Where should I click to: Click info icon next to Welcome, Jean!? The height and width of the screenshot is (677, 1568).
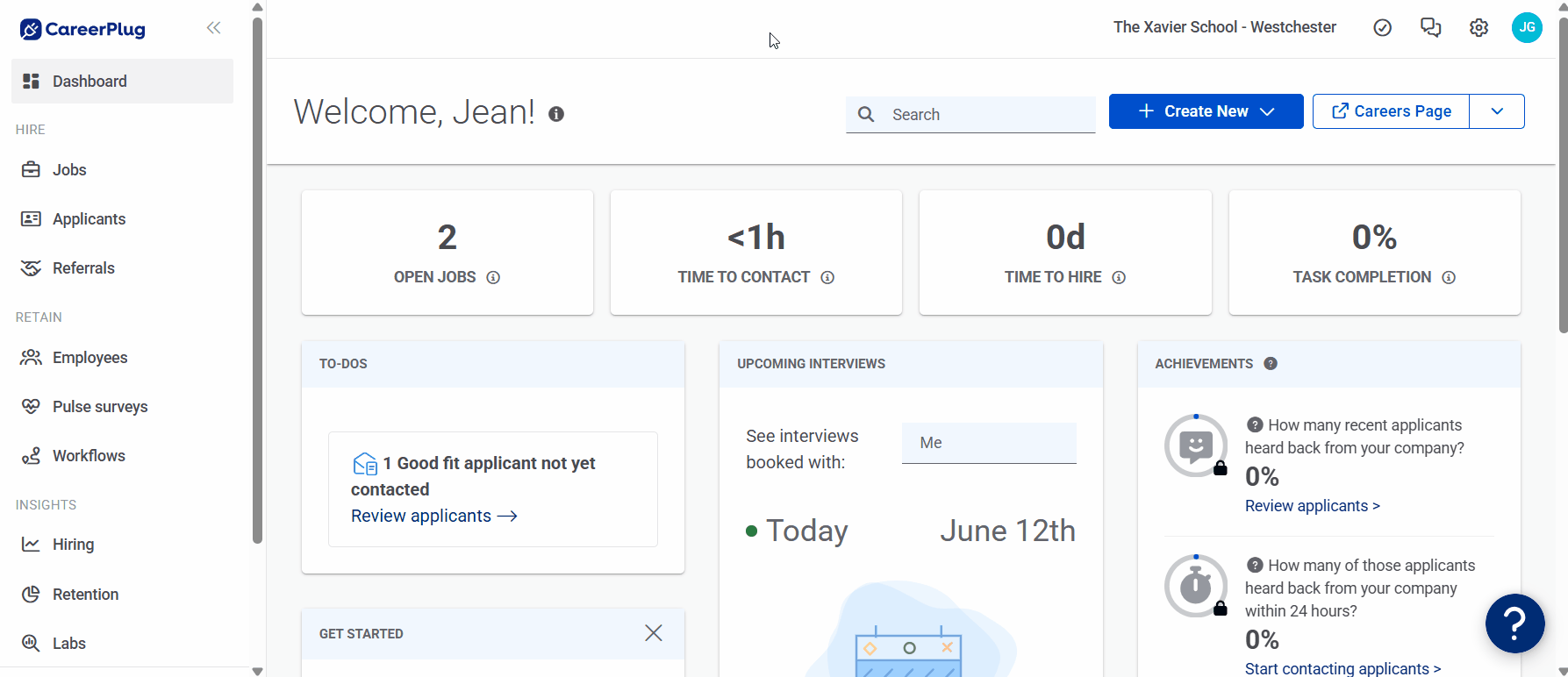(556, 114)
